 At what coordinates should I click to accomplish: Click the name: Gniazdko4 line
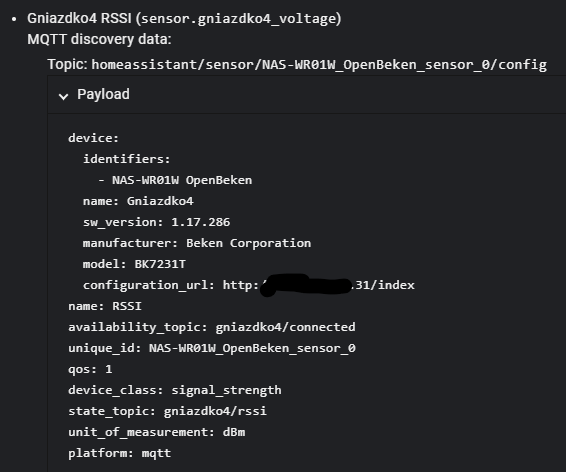(138, 201)
